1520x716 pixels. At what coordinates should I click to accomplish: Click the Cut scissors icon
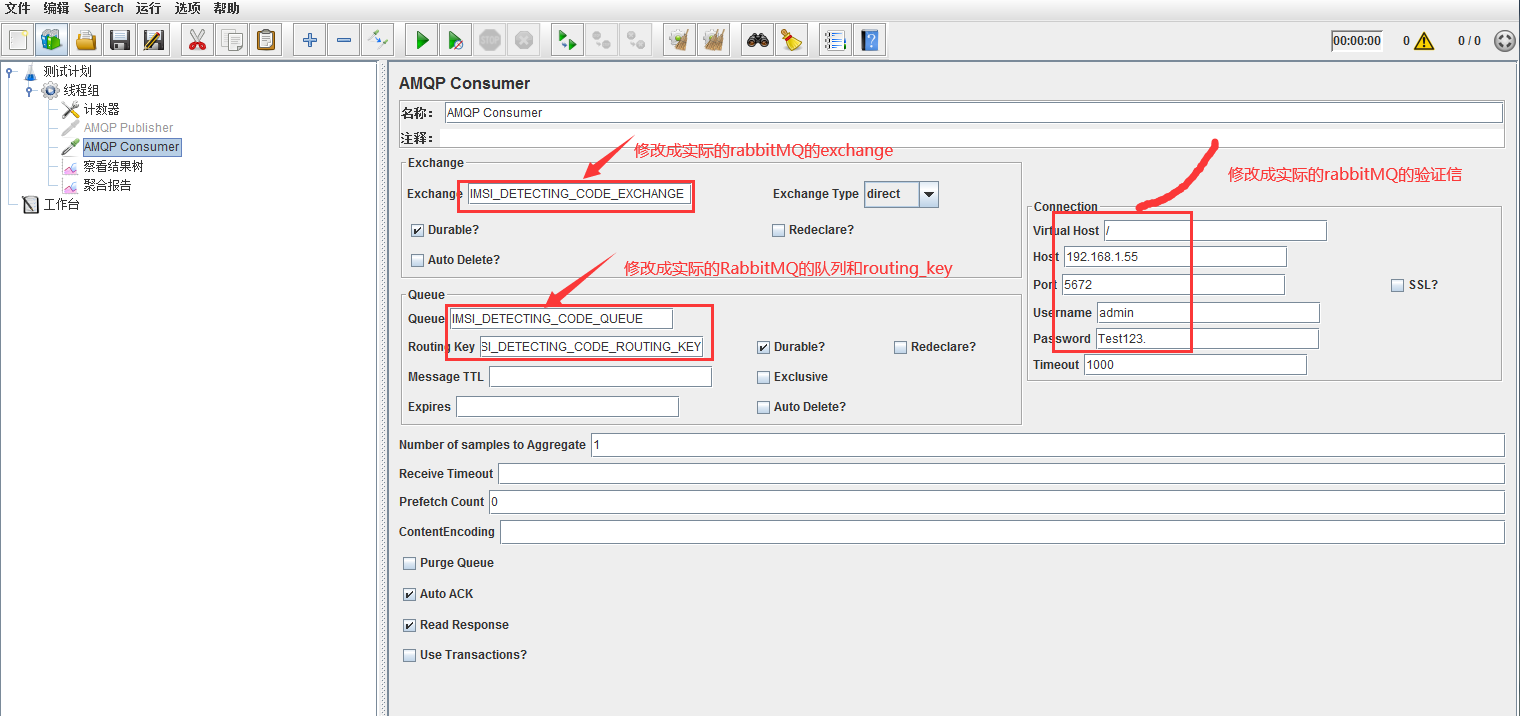[197, 39]
